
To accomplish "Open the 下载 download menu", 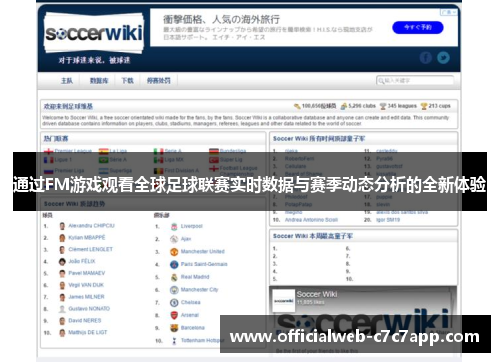I will pos(127,81).
